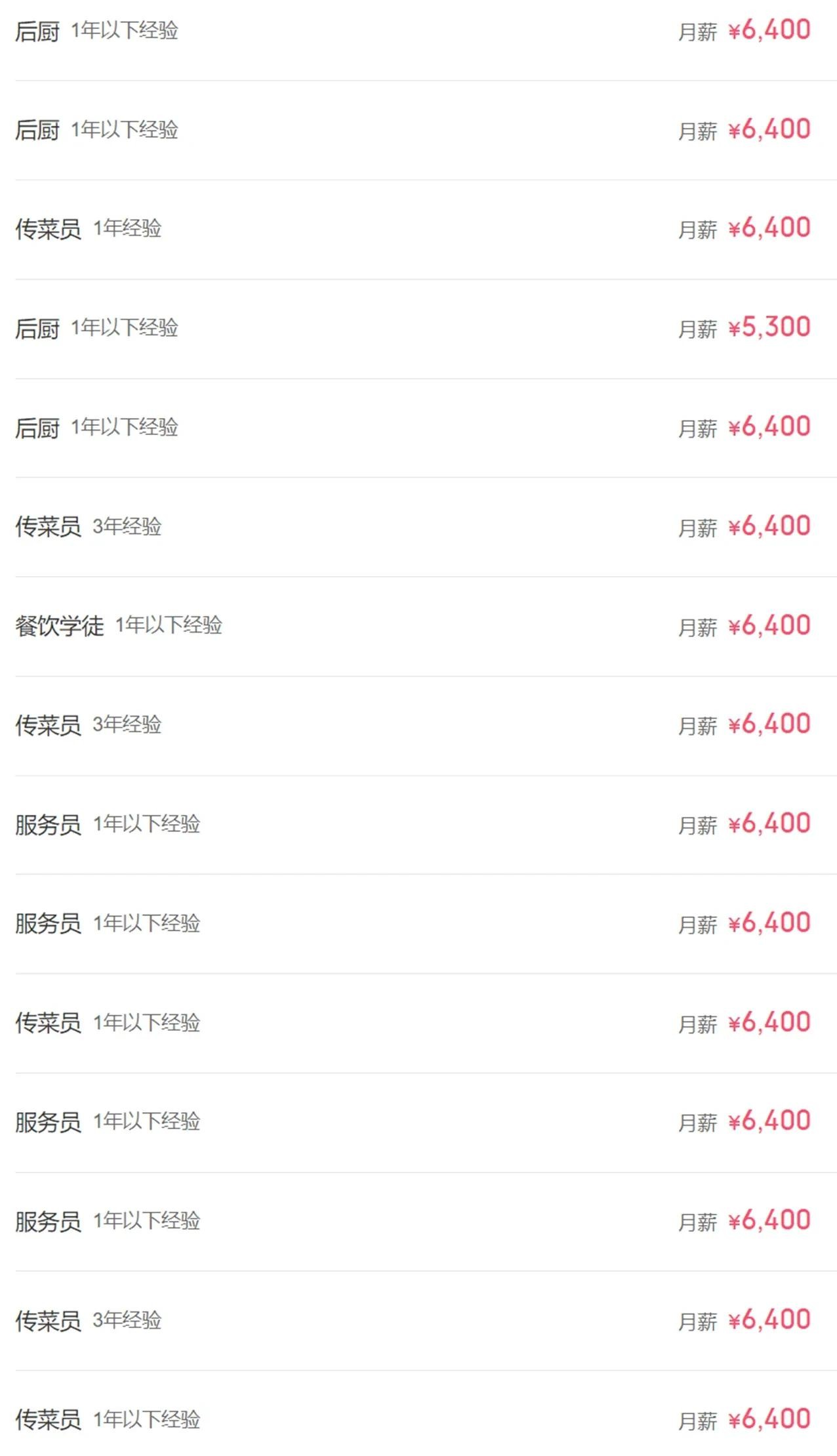Click the salary amount of the 餐饮学徒 row
Viewport: 837px width, 1456px height.
click(769, 626)
